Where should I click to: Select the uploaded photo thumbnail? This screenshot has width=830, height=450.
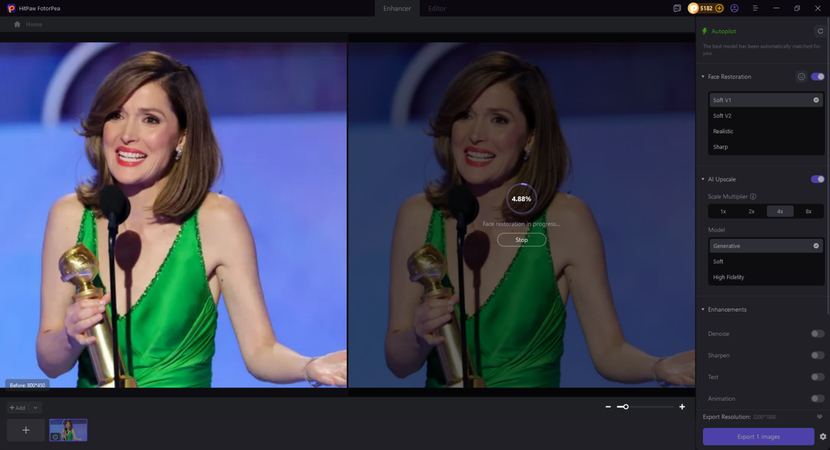68,430
